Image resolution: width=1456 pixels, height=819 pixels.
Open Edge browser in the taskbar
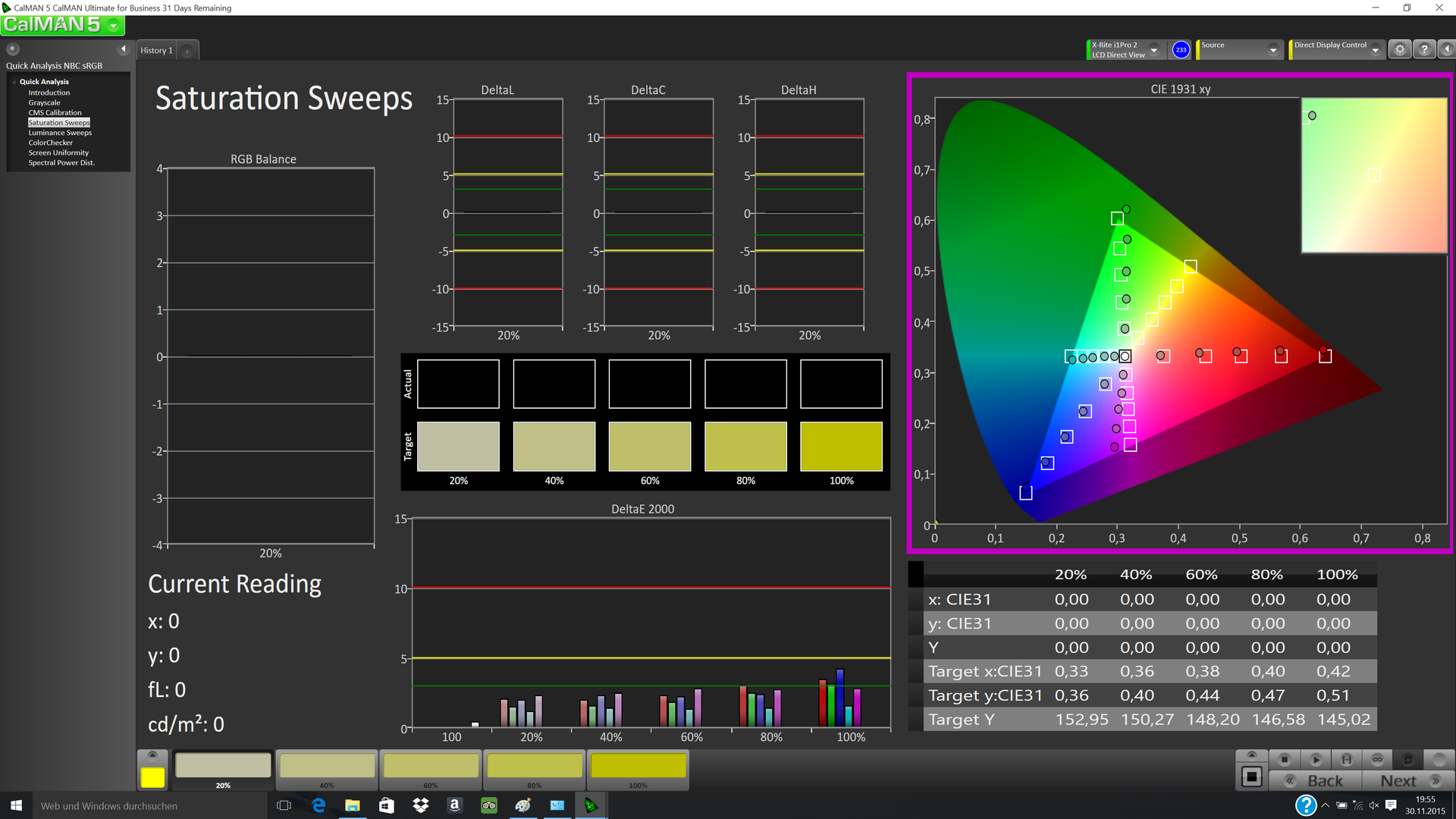(x=318, y=805)
